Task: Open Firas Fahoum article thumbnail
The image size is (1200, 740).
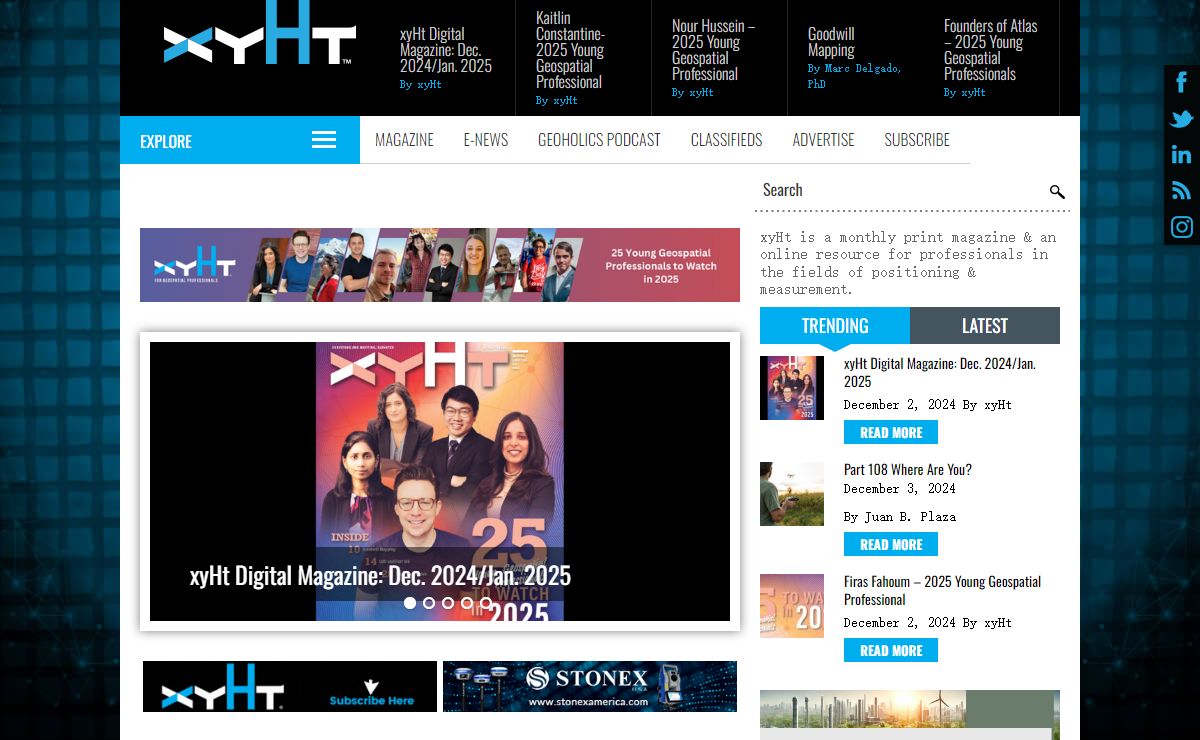Action: pos(792,606)
